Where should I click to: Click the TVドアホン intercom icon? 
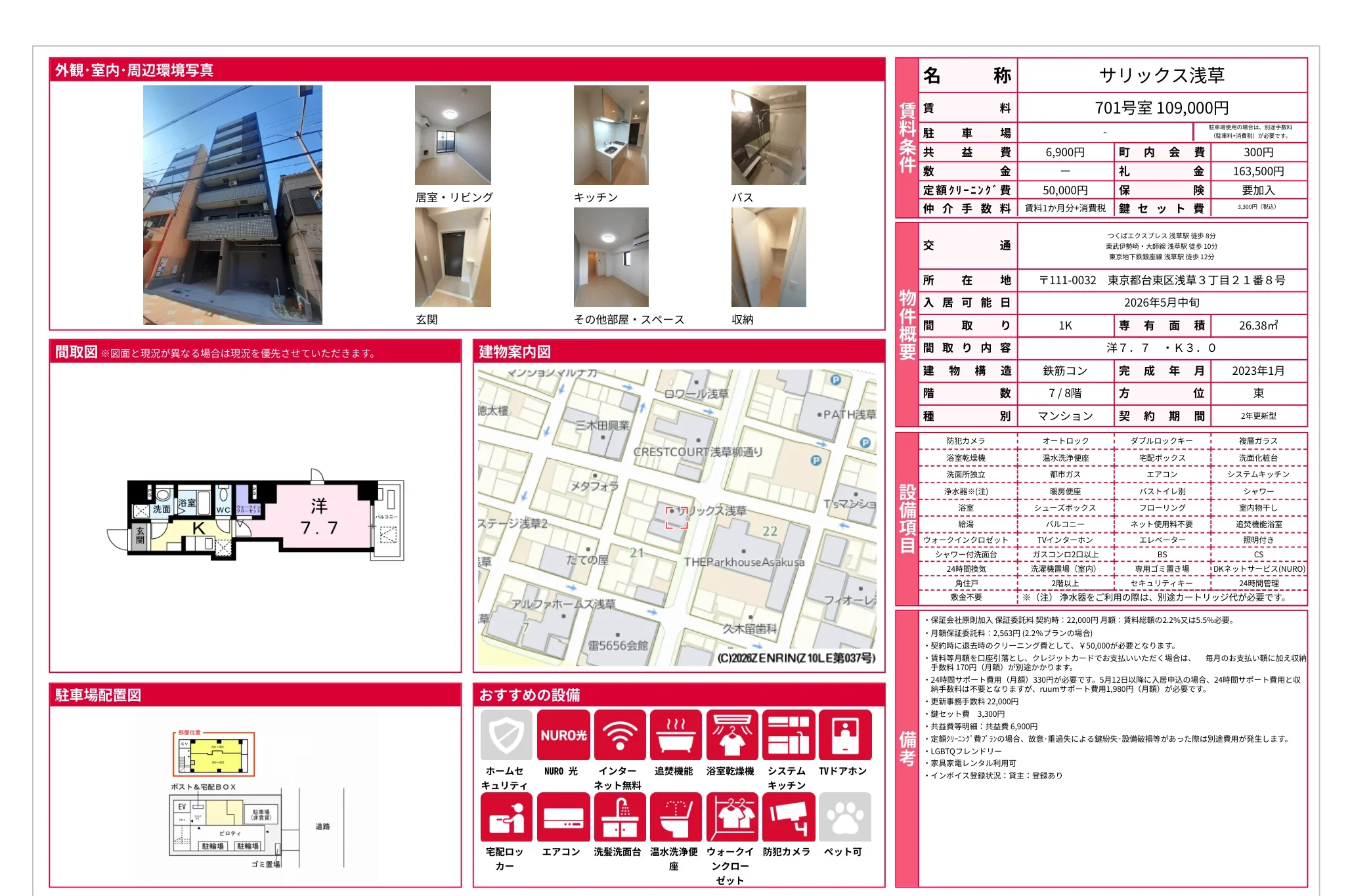844,735
